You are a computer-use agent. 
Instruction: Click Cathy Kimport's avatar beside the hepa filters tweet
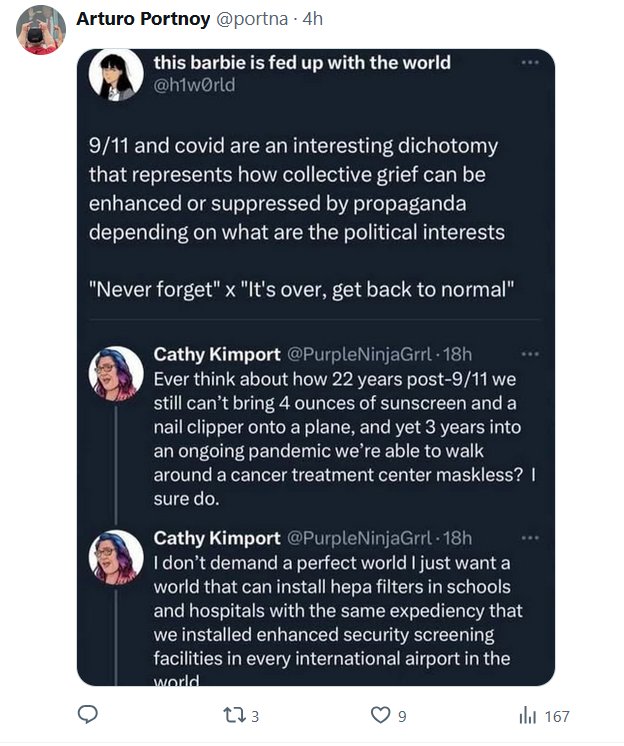pos(117,557)
